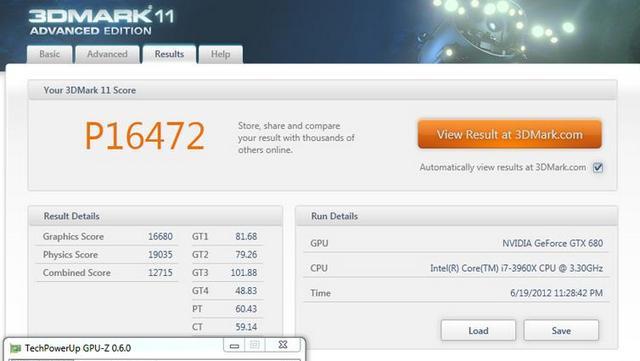Click the GPU-Z app icon
Viewport: 640px width, 361px height.
tap(15, 348)
